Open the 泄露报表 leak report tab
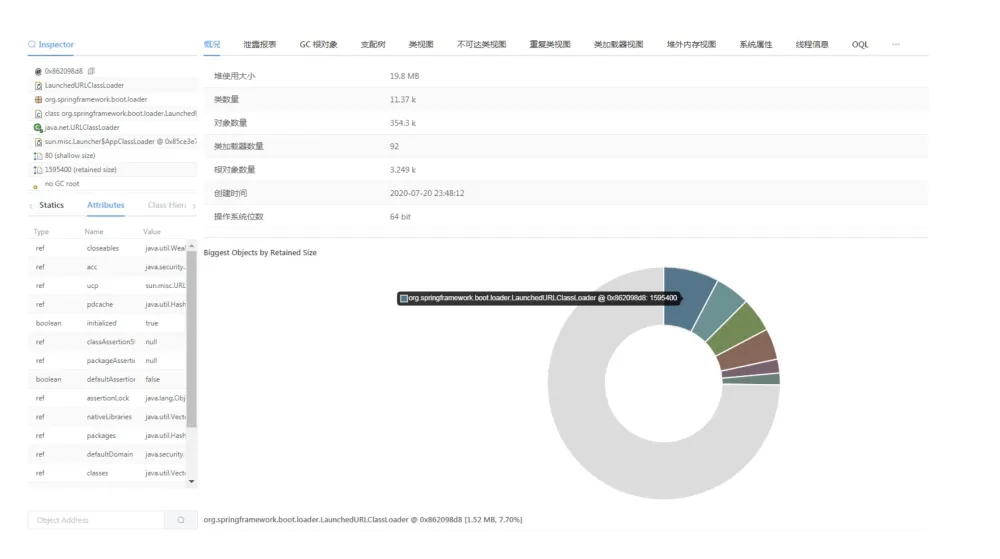Viewport: 1000px width, 559px height. pos(260,45)
